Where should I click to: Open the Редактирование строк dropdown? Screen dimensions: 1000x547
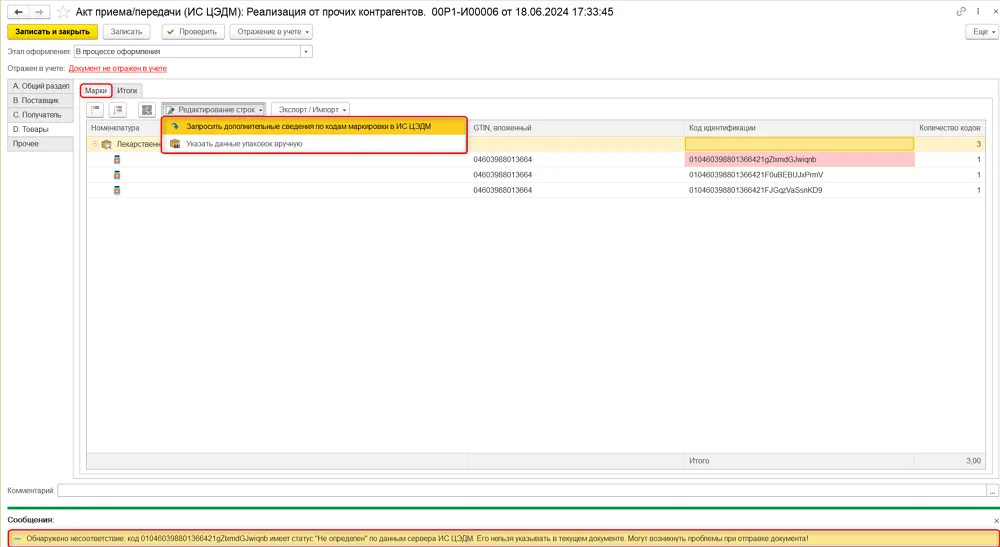213,110
